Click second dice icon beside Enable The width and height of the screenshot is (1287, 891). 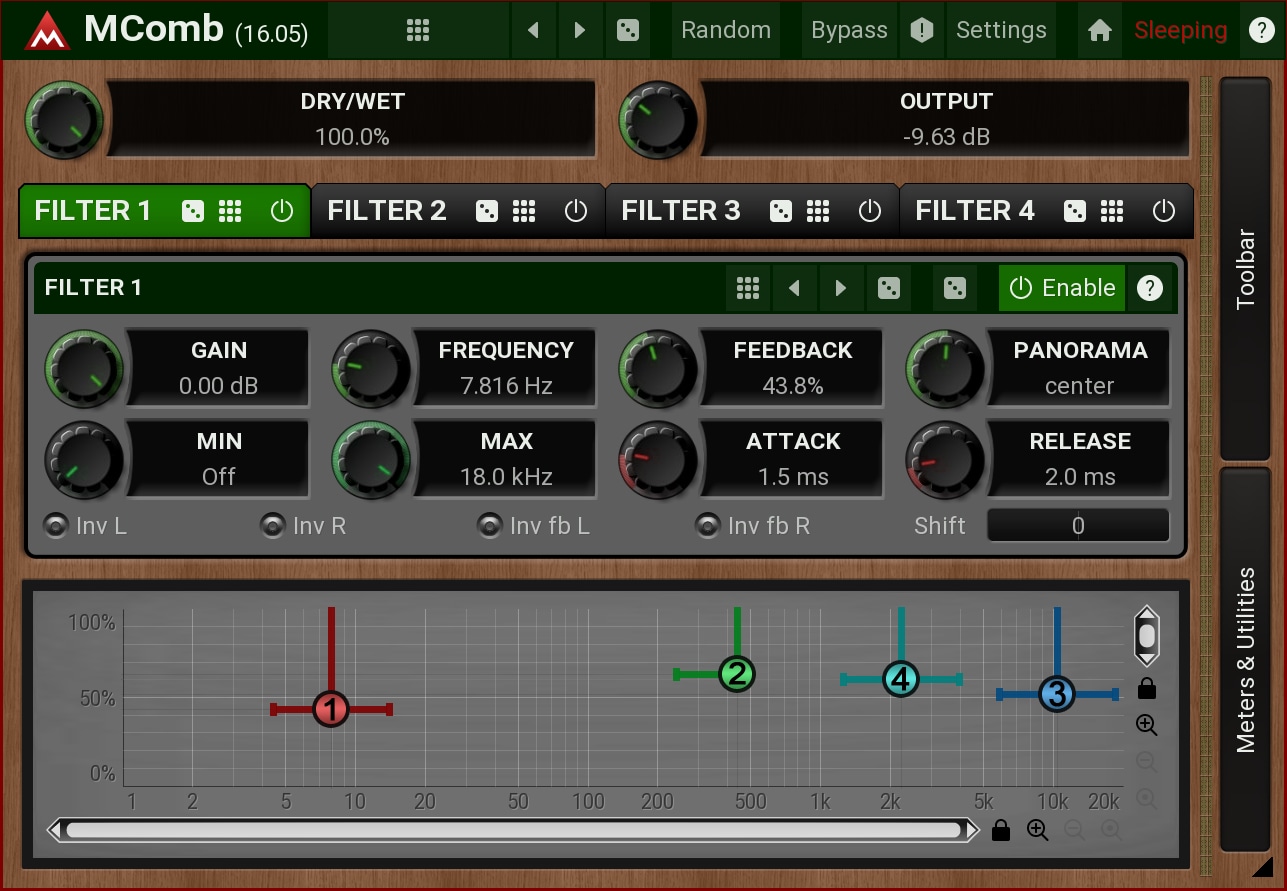click(x=955, y=288)
